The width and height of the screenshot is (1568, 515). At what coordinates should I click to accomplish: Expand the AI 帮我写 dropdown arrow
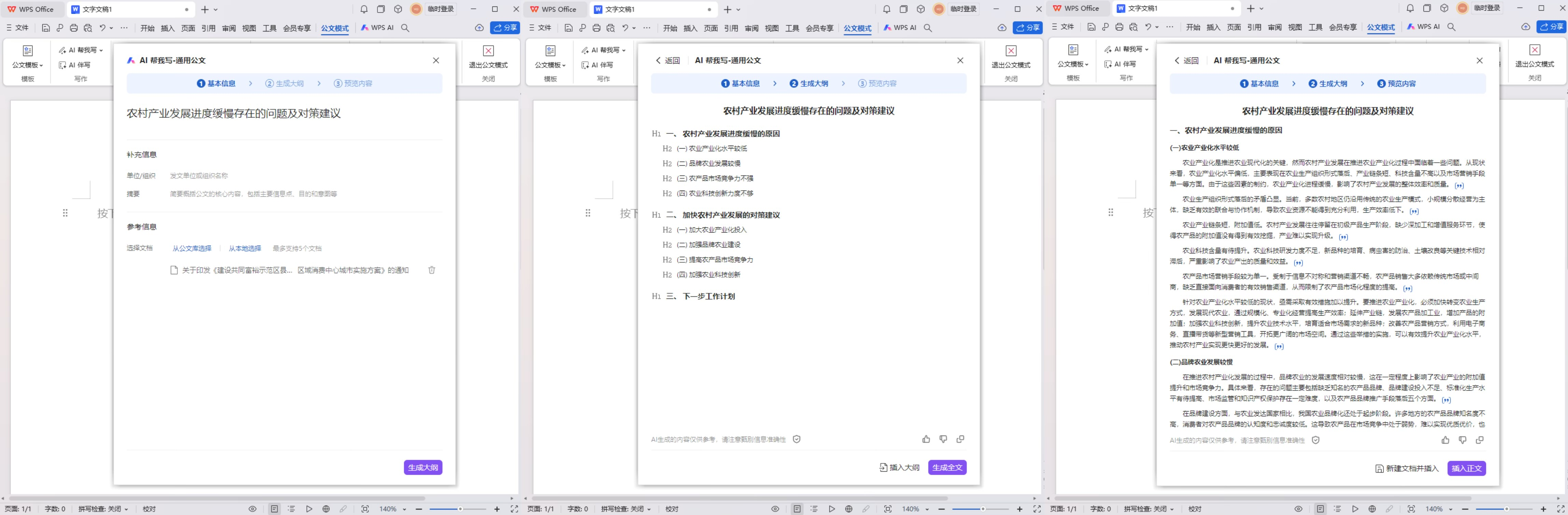[x=101, y=50]
